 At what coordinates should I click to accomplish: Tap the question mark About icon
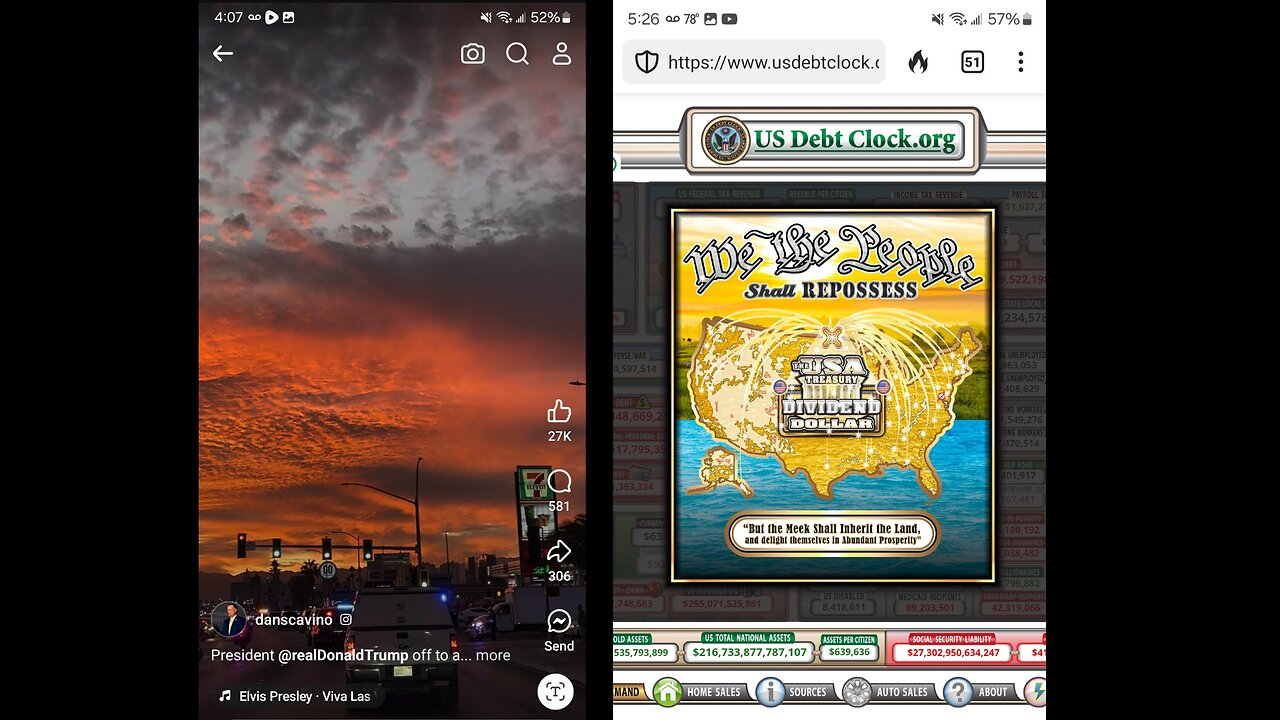coord(958,692)
